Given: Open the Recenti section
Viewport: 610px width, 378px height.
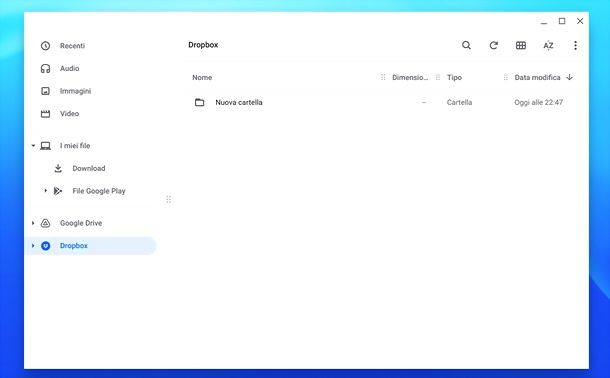Looking at the screenshot, I should (x=72, y=46).
